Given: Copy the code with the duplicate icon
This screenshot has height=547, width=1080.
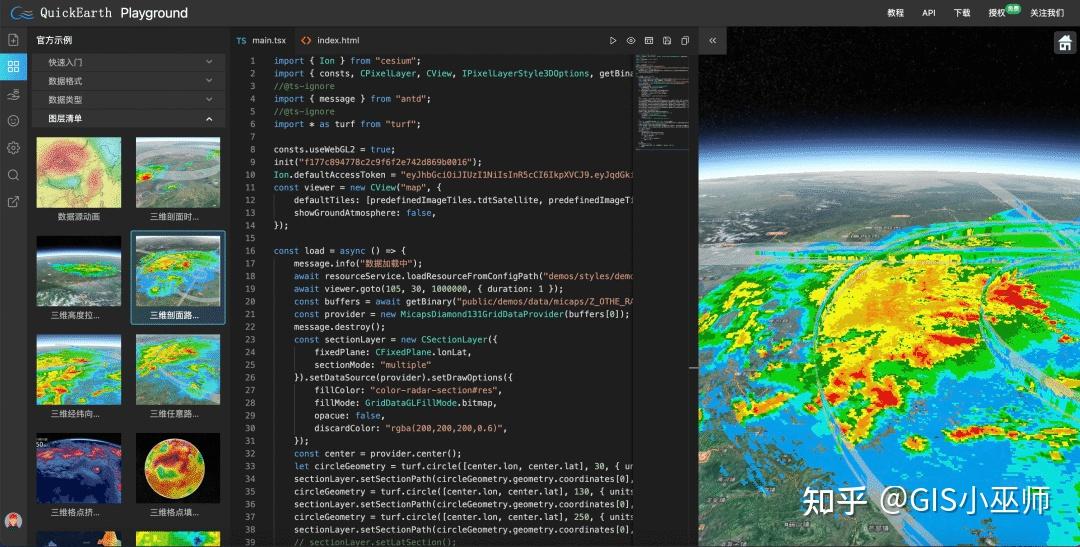Looking at the screenshot, I should click(685, 41).
